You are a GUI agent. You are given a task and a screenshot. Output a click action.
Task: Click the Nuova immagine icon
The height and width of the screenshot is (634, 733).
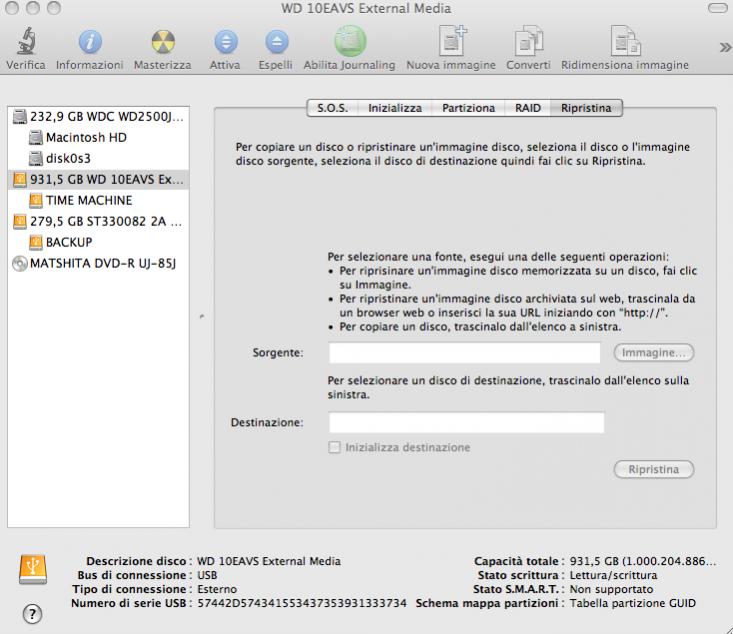coord(452,41)
